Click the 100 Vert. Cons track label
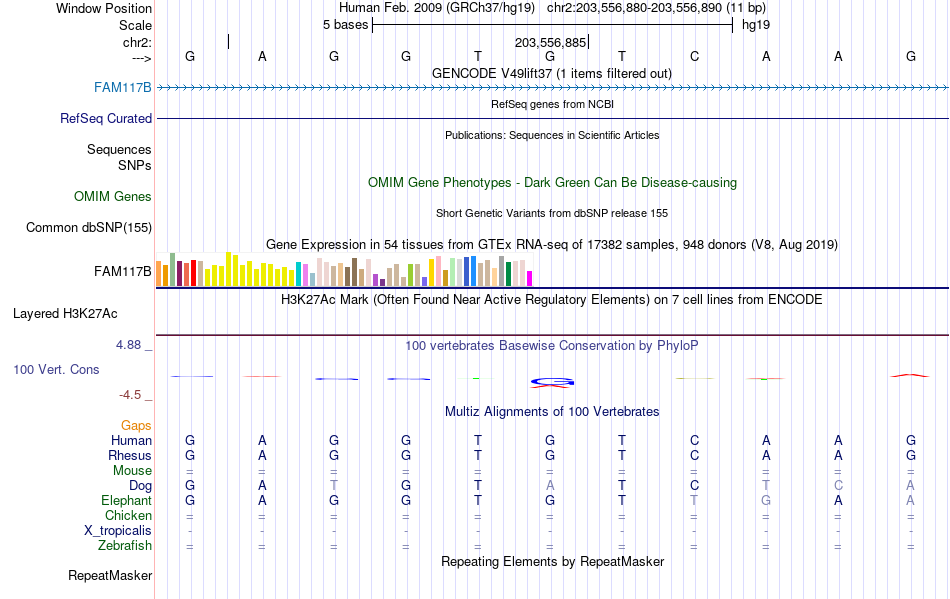The height and width of the screenshot is (599, 950). [56, 369]
